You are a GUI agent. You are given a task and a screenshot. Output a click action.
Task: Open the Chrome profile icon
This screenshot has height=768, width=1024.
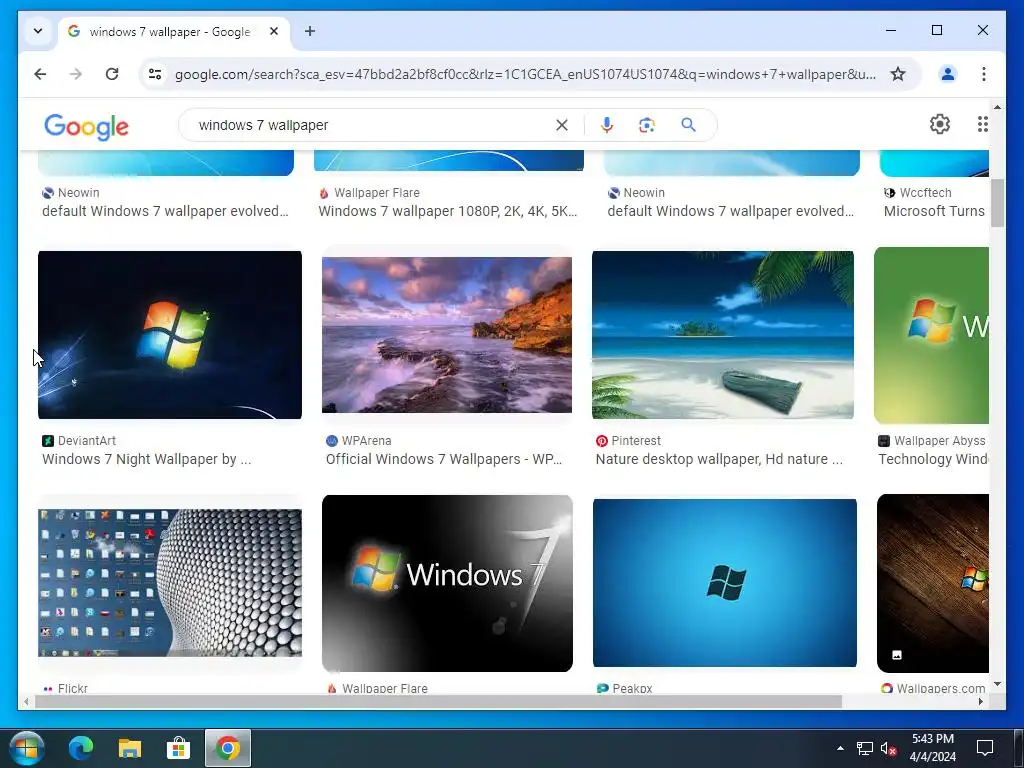coord(948,74)
